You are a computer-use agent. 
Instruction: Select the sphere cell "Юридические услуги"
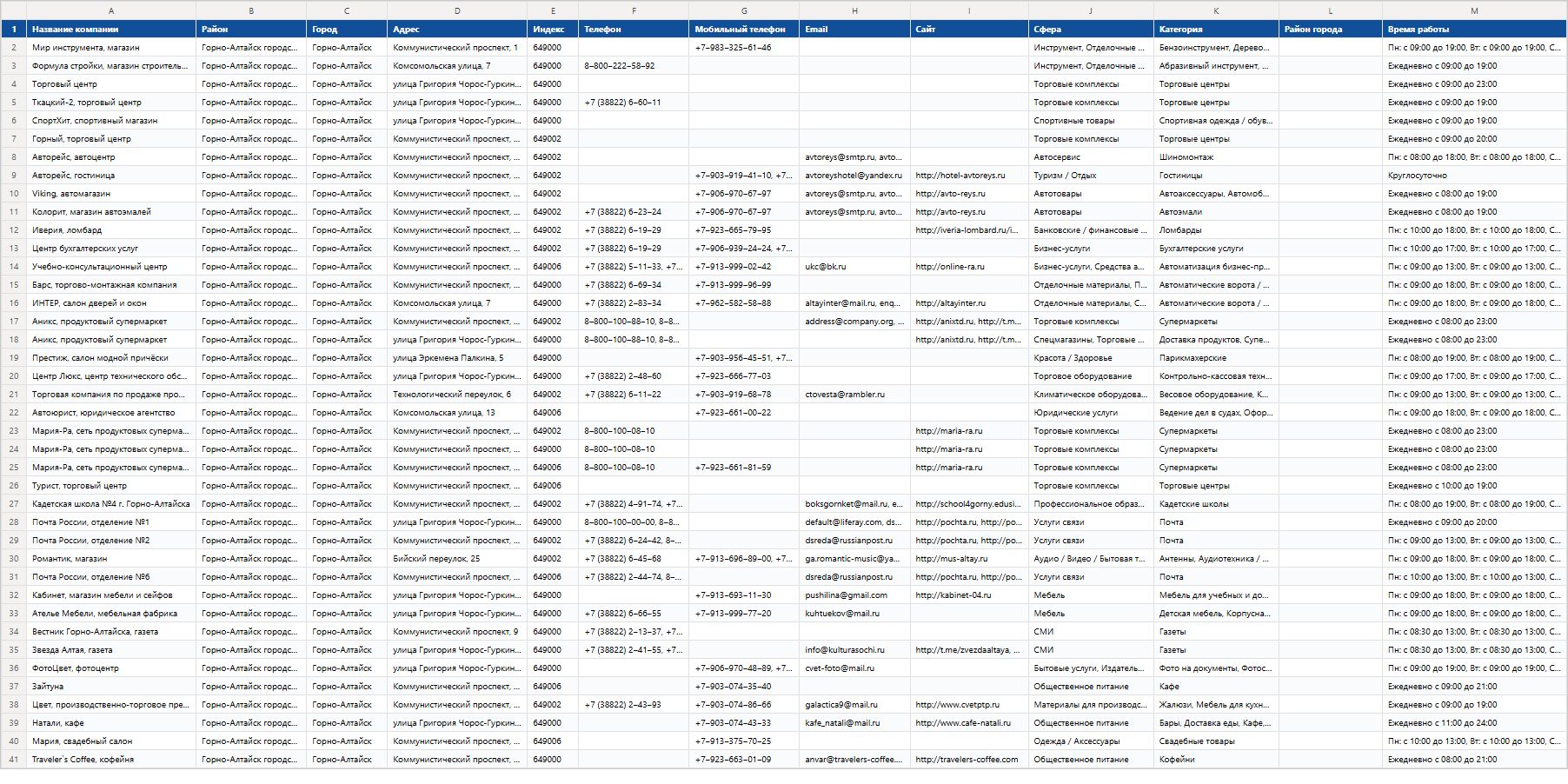click(x=1091, y=413)
